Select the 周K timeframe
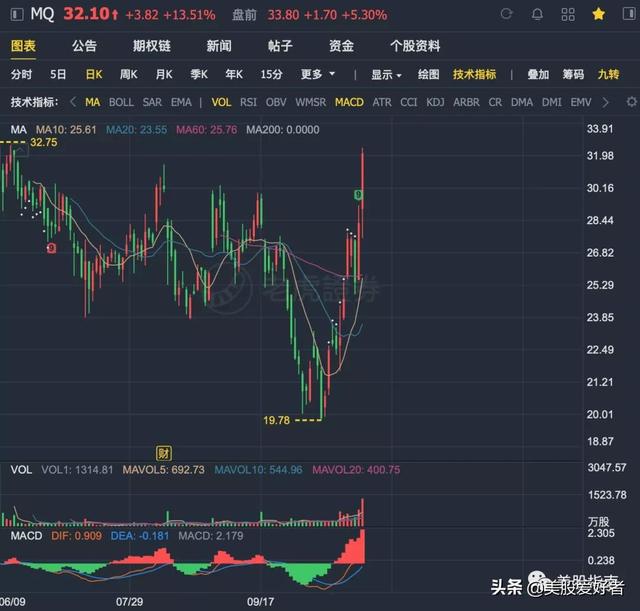Viewport: 640px width, 611px height. coord(129,74)
